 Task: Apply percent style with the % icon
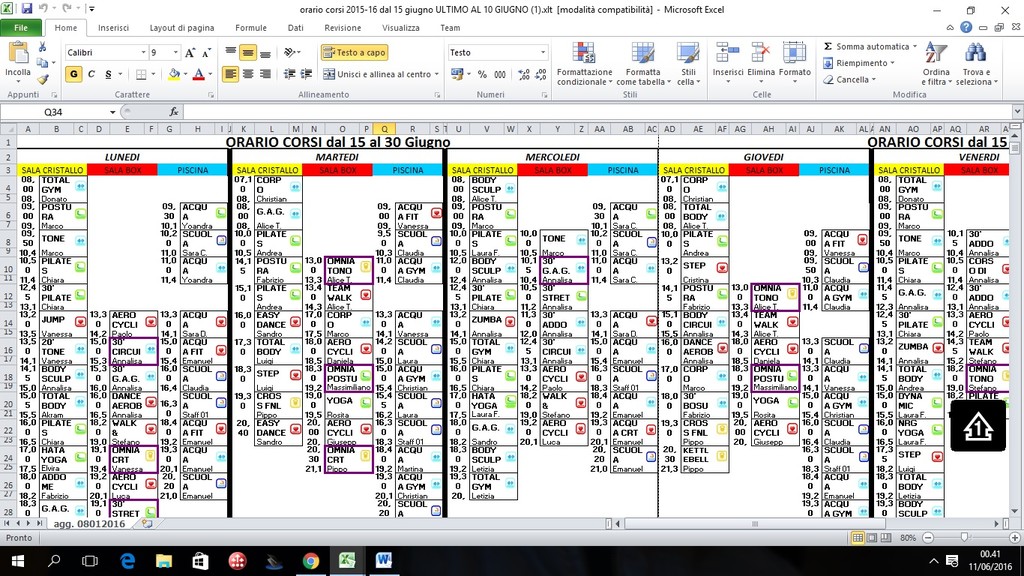(484, 74)
